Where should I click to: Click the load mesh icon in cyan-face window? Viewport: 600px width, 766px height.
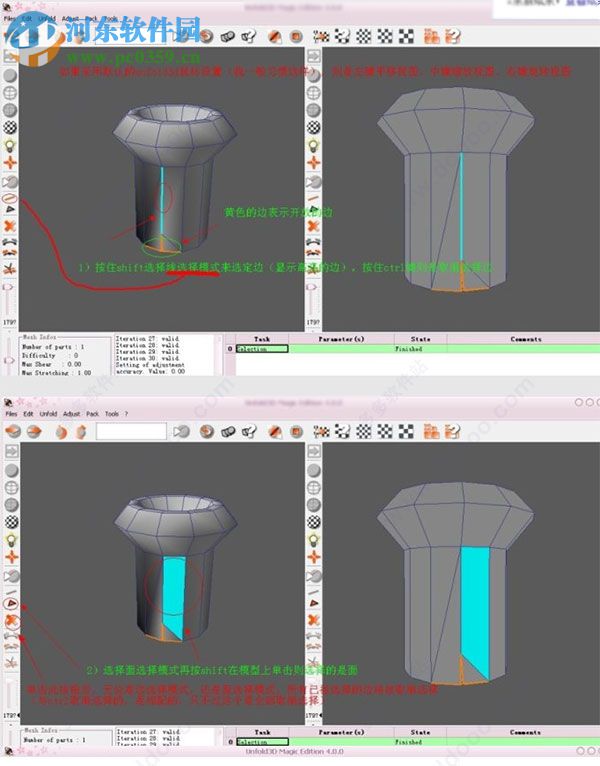13,431
